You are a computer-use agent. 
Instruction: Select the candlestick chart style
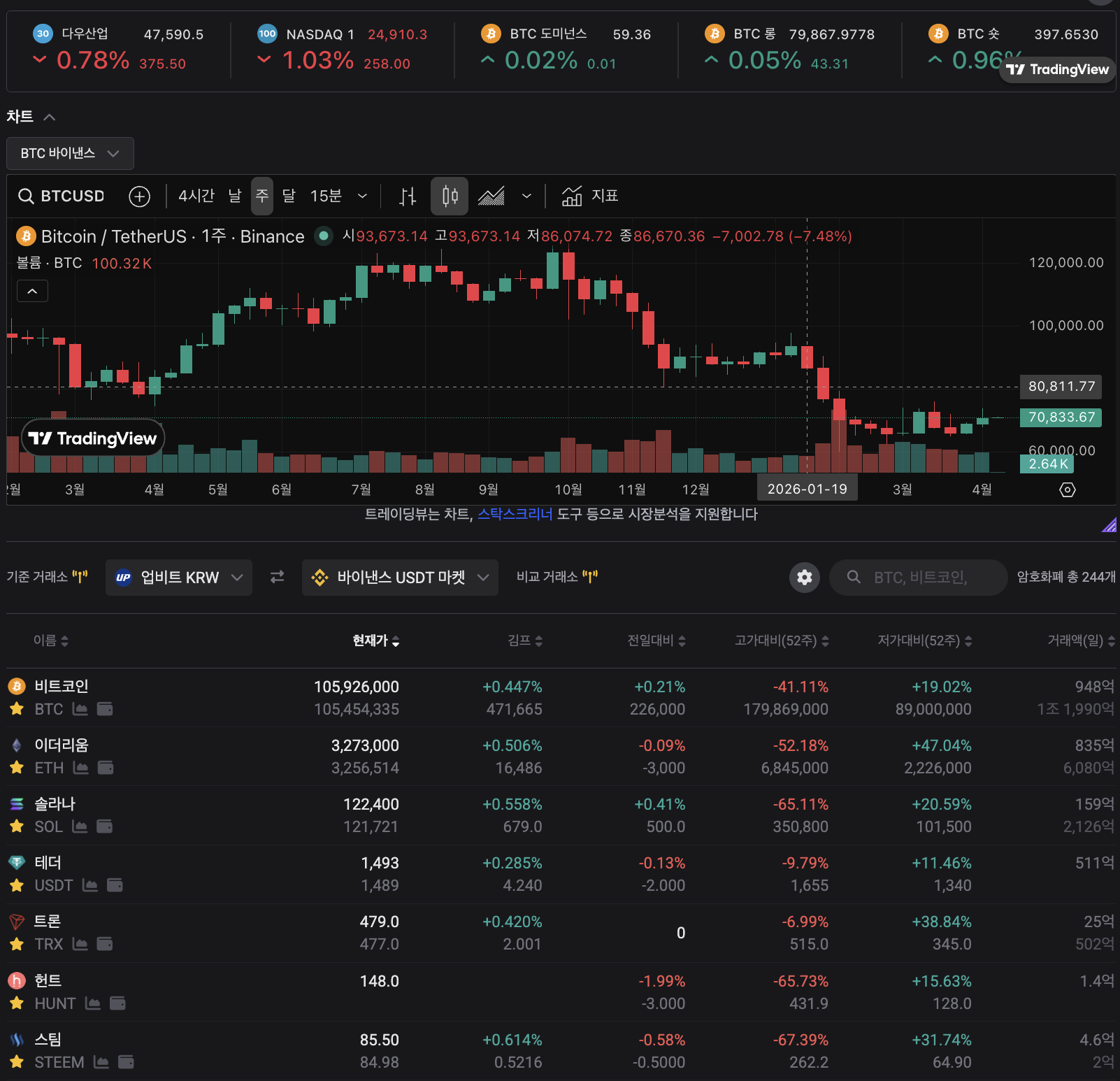click(x=450, y=196)
